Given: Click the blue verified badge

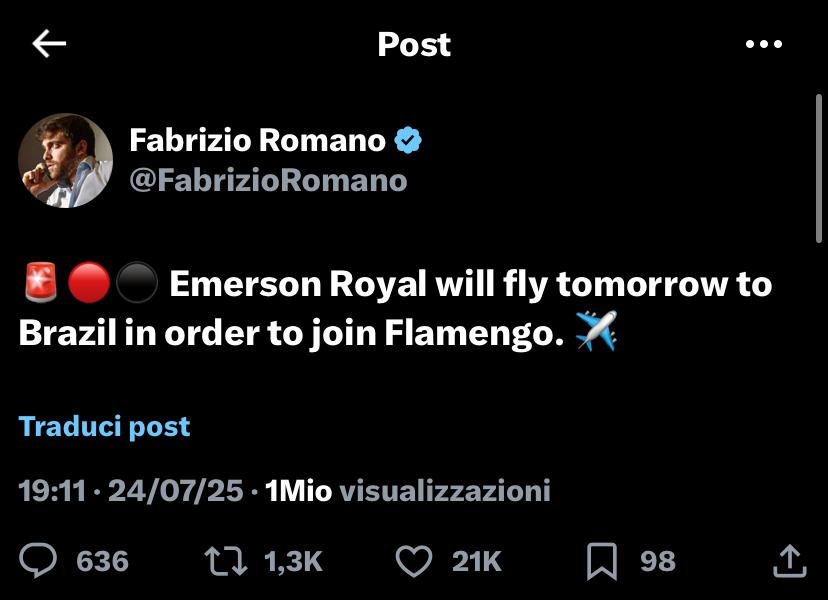Looking at the screenshot, I should point(408,141).
